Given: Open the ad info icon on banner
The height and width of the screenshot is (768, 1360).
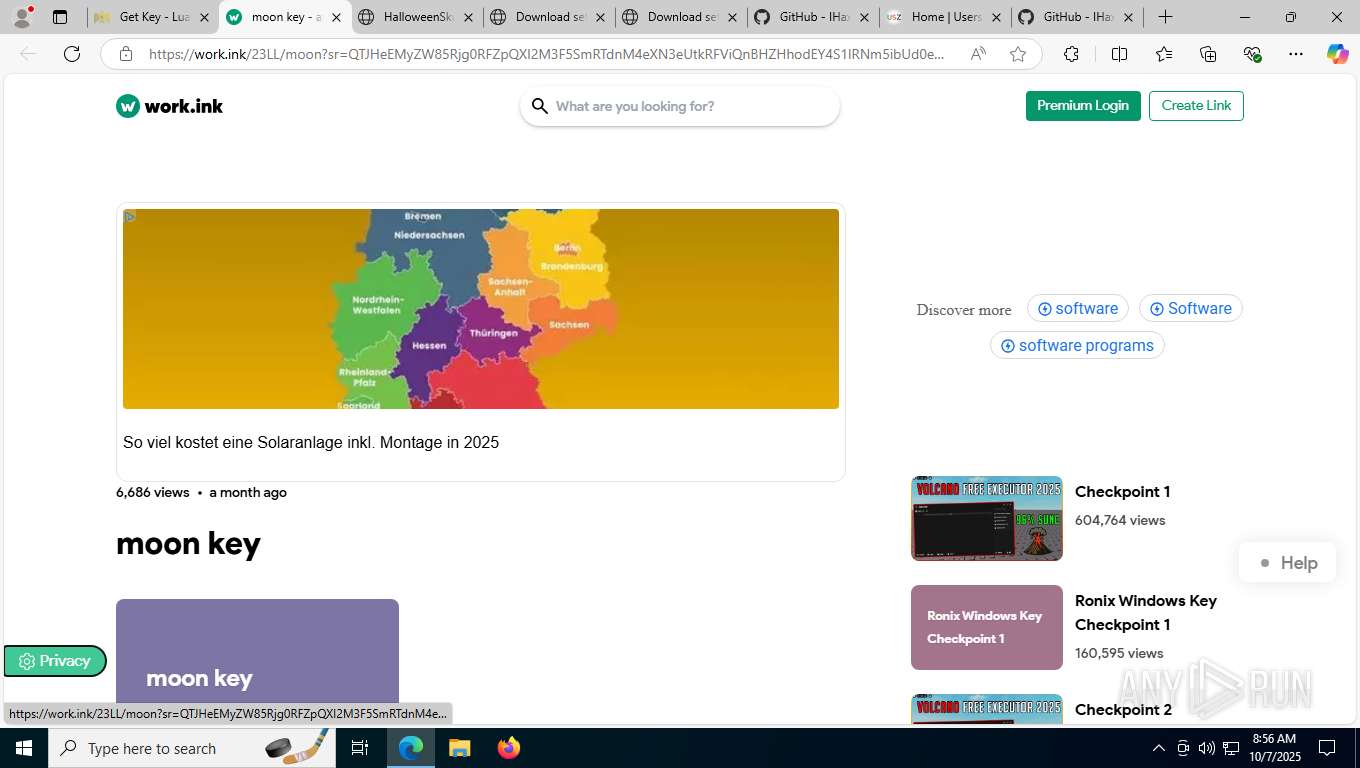Looking at the screenshot, I should tap(130, 216).
